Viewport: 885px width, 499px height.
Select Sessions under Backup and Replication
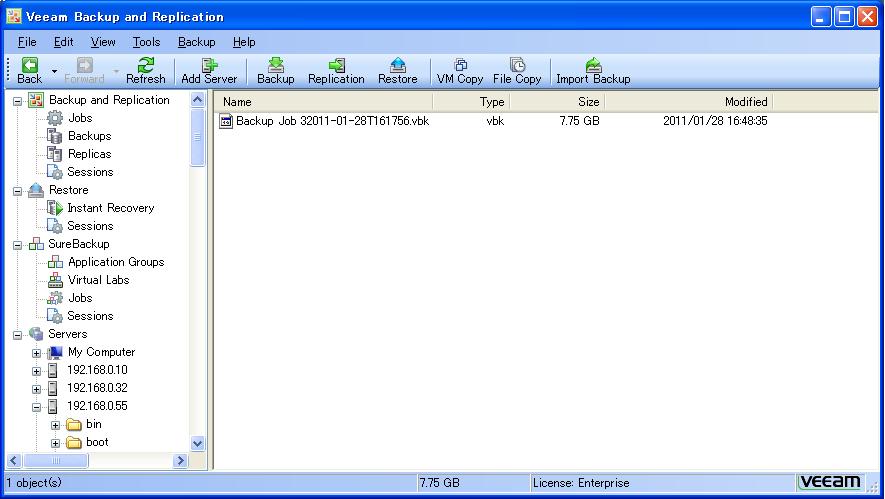click(x=90, y=172)
